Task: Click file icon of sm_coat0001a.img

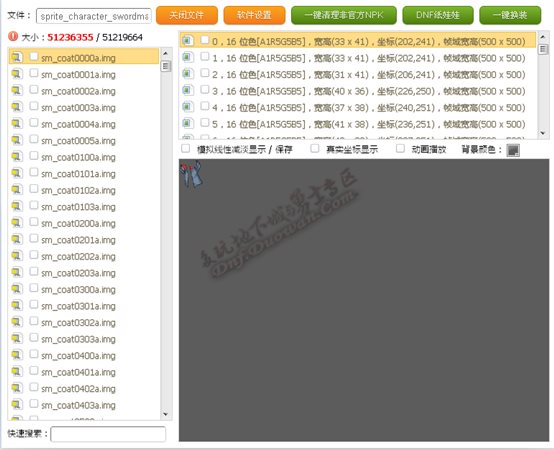Action: pos(17,73)
